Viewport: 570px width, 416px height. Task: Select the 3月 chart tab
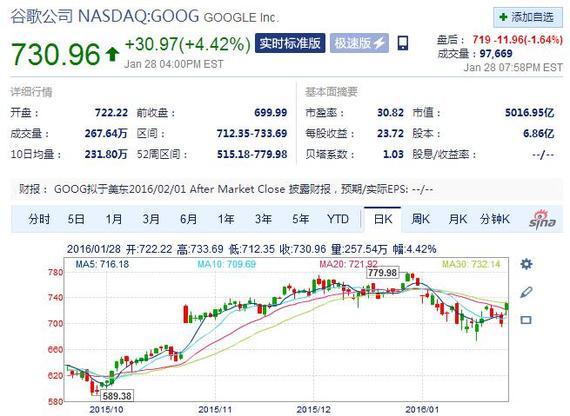151,219
